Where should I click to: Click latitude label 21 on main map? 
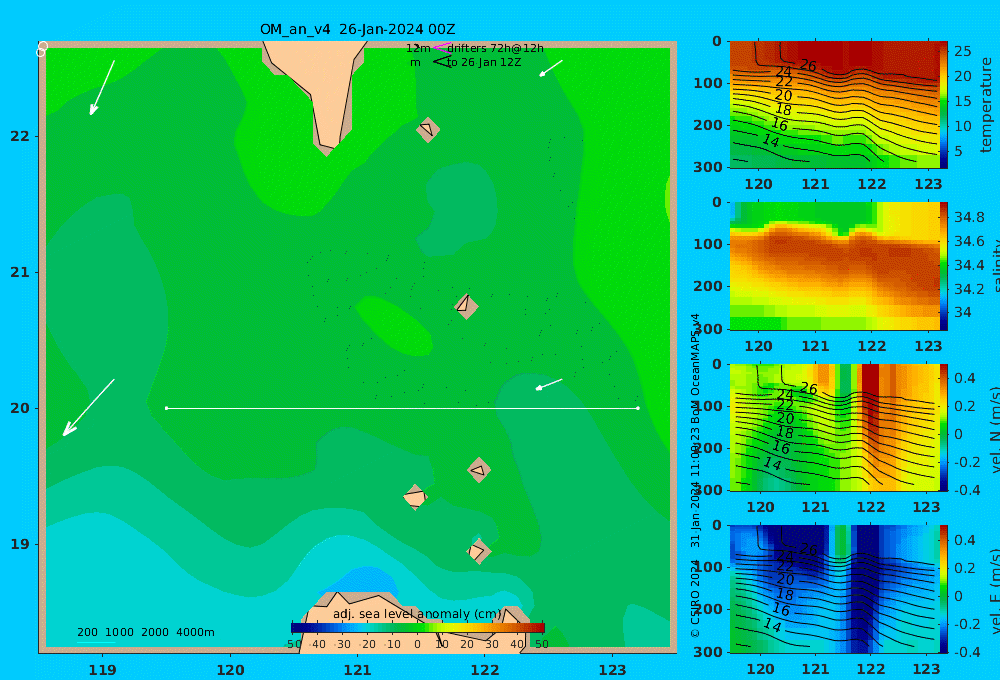click(x=20, y=272)
